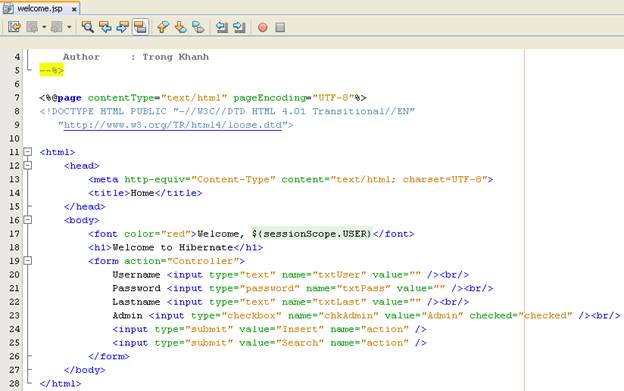The width and height of the screenshot is (624, 391).
Task: Click Shift Line Left icon
Action: click(222, 27)
